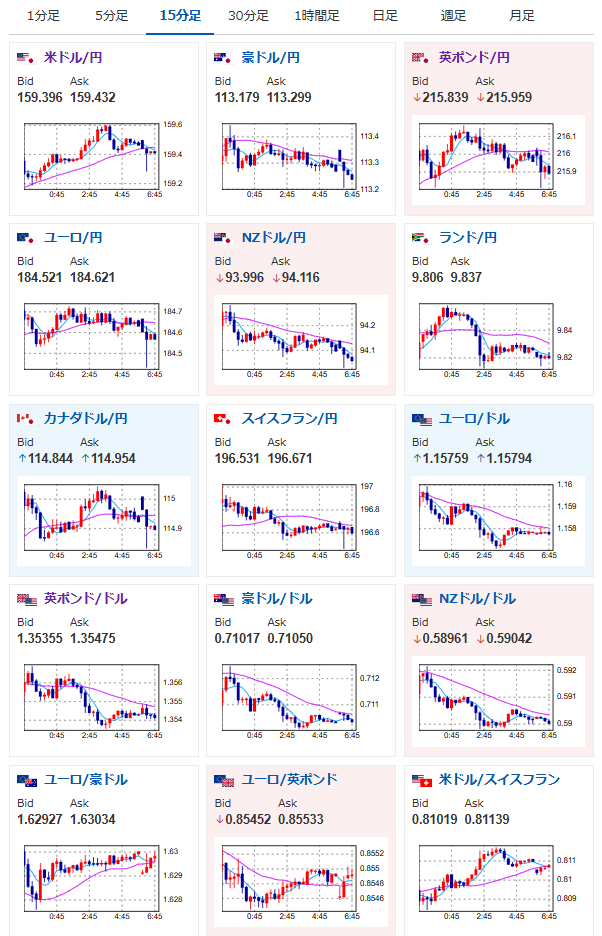The image size is (602, 936).
Task: Switch to the 5分足 timeframe tab
Action: click(x=112, y=16)
